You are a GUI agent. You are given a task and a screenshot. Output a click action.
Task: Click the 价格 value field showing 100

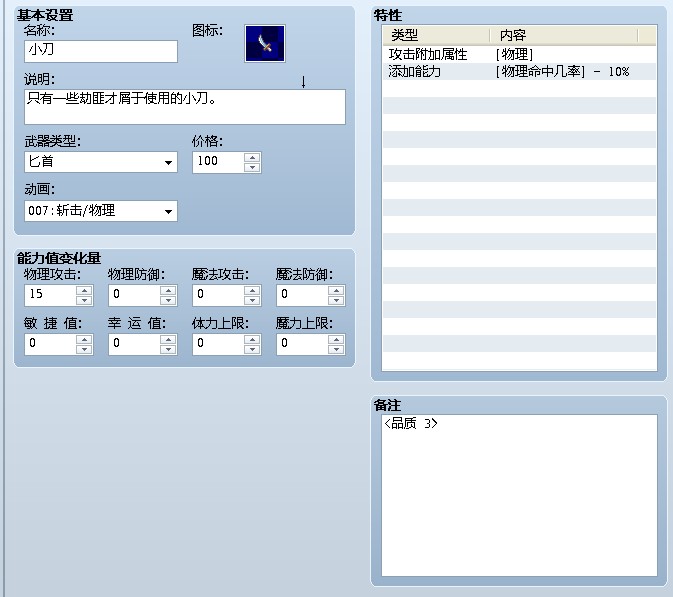[x=218, y=162]
